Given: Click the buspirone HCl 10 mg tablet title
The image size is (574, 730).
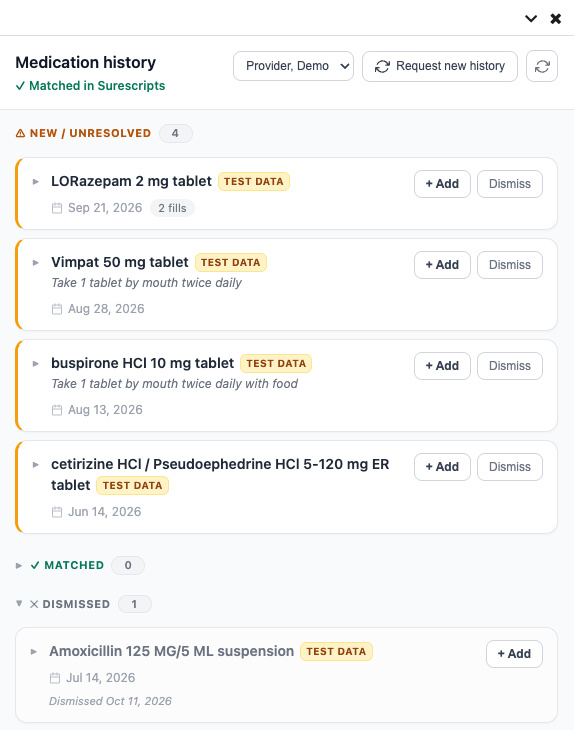Looking at the screenshot, I should [142, 363].
